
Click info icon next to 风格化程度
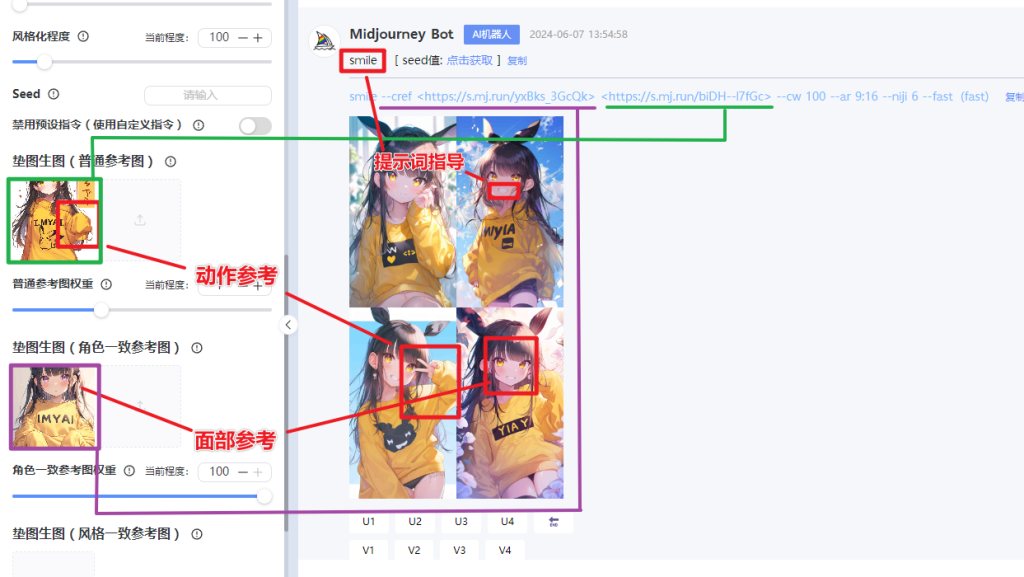(x=83, y=37)
